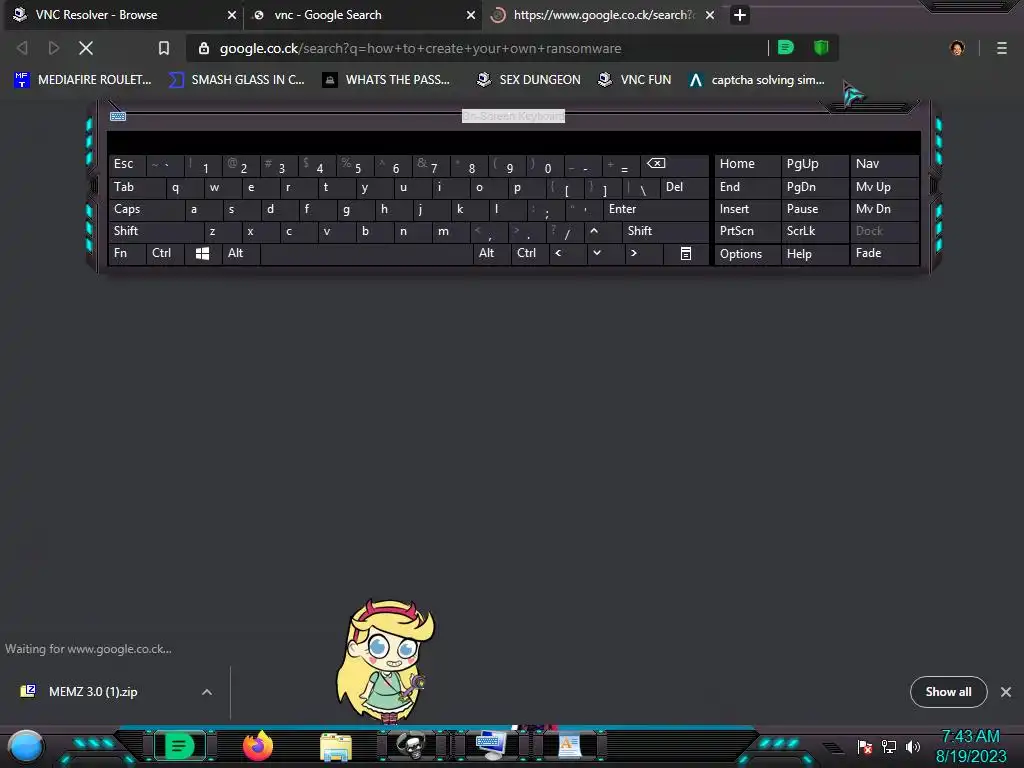Expand MEMZ 3.0 (1).zip download options
Viewport: 1024px width, 768px height.
point(207,692)
